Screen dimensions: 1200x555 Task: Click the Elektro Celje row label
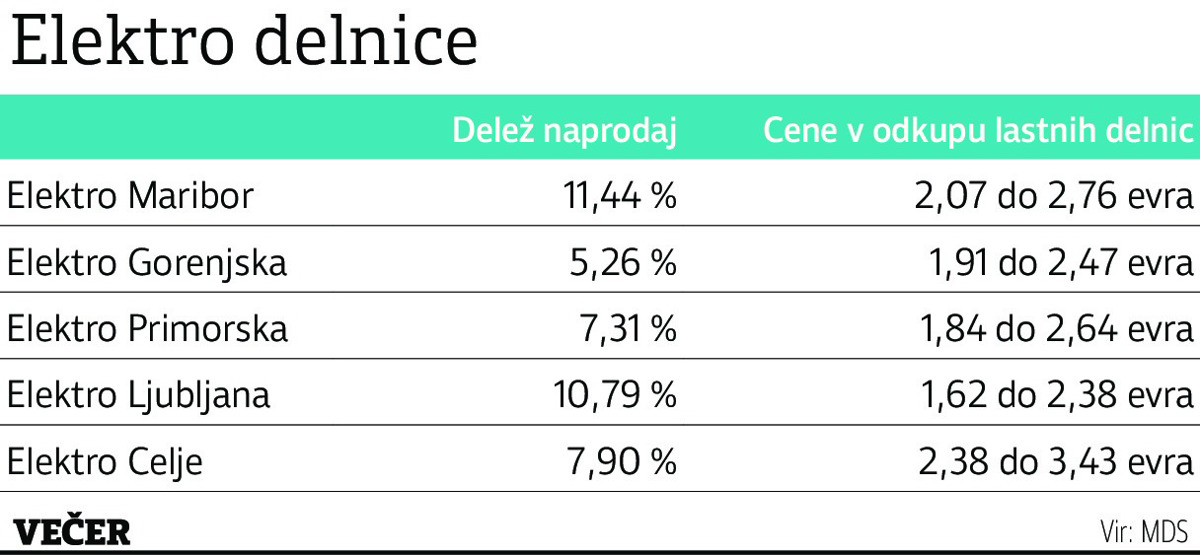pyautogui.click(x=105, y=463)
